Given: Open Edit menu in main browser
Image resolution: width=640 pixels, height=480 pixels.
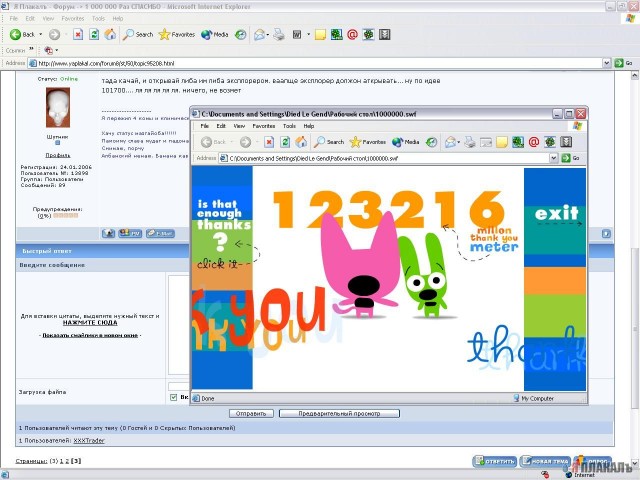Looking at the screenshot, I should click(x=30, y=18).
